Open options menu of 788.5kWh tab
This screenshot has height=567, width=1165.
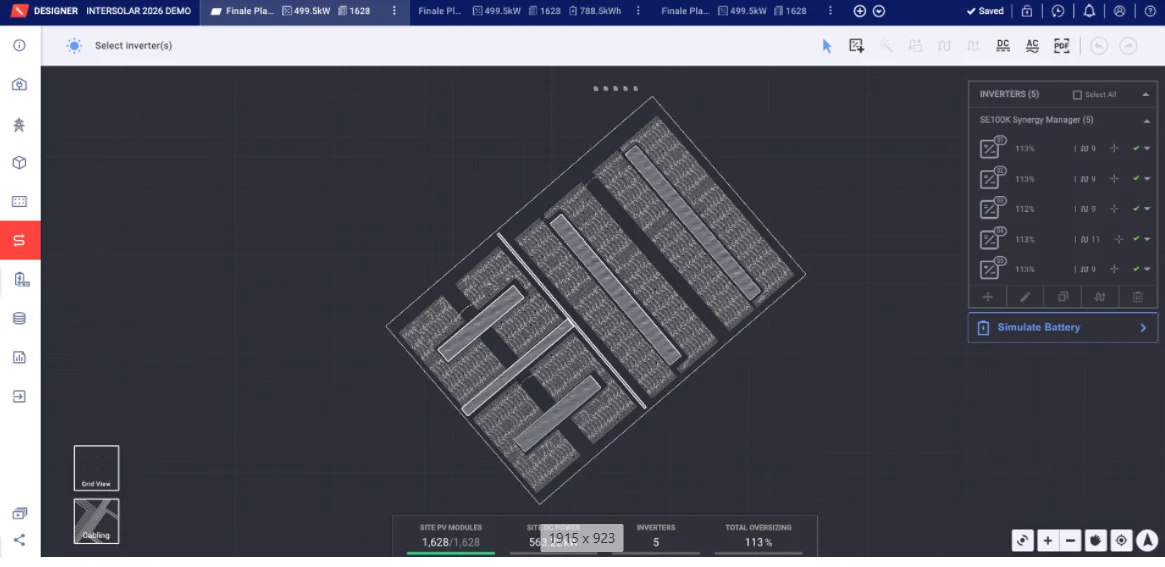pos(640,11)
